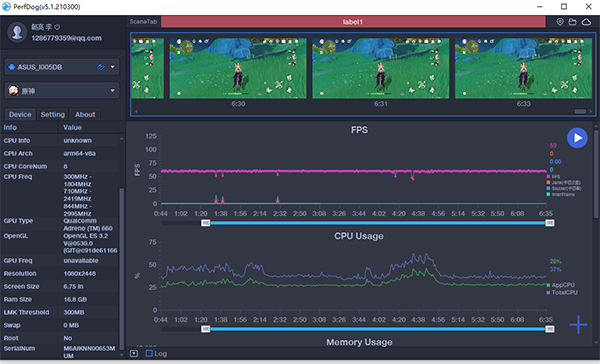Click the PerfDog logo in the title bar

click(x=6, y=7)
